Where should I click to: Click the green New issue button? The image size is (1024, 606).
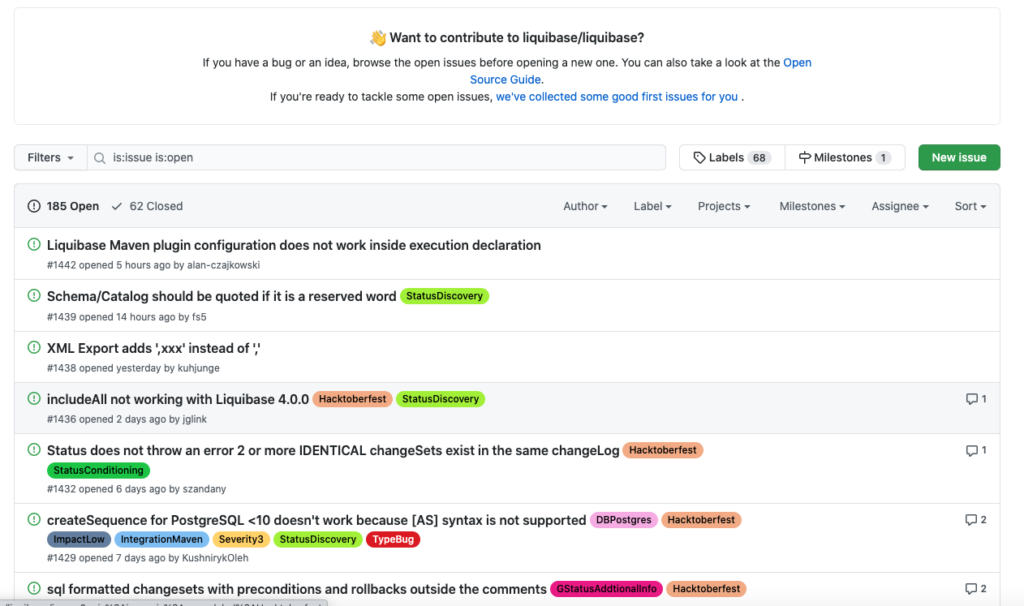coord(959,157)
